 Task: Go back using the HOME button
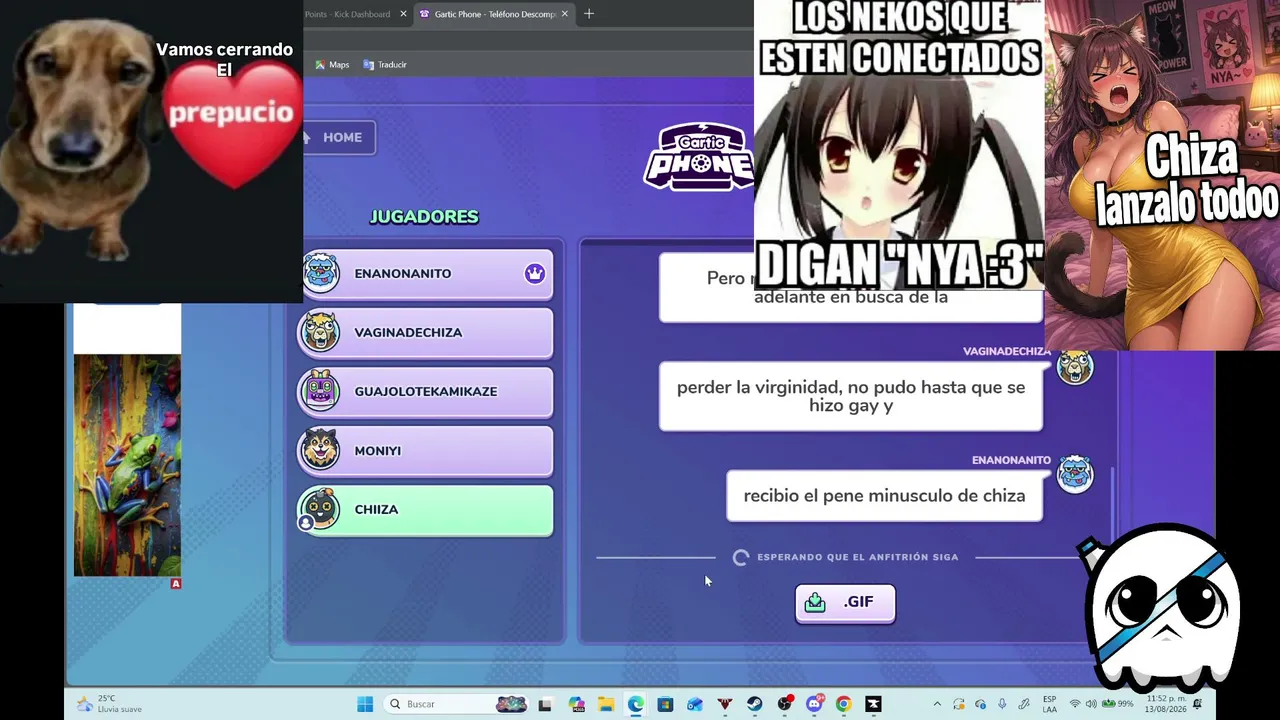[x=338, y=137]
